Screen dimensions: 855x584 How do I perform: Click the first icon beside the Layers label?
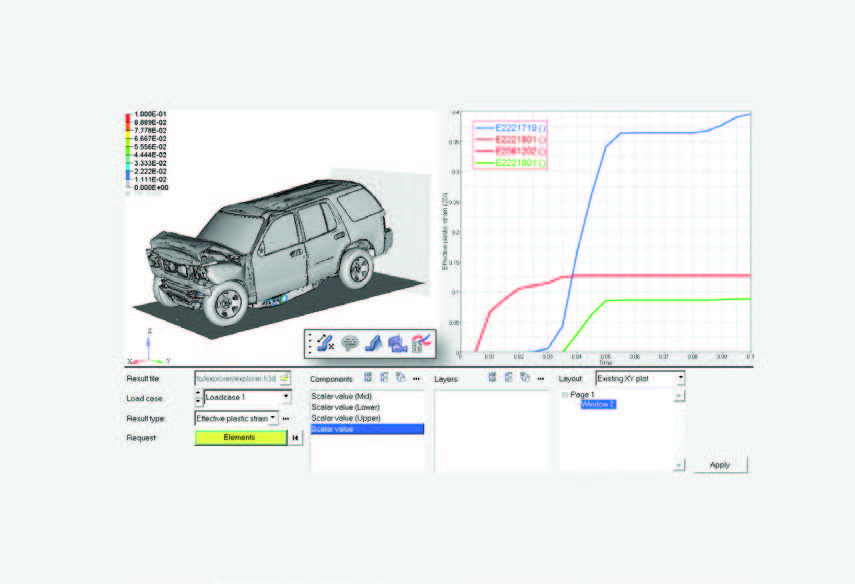pyautogui.click(x=493, y=379)
